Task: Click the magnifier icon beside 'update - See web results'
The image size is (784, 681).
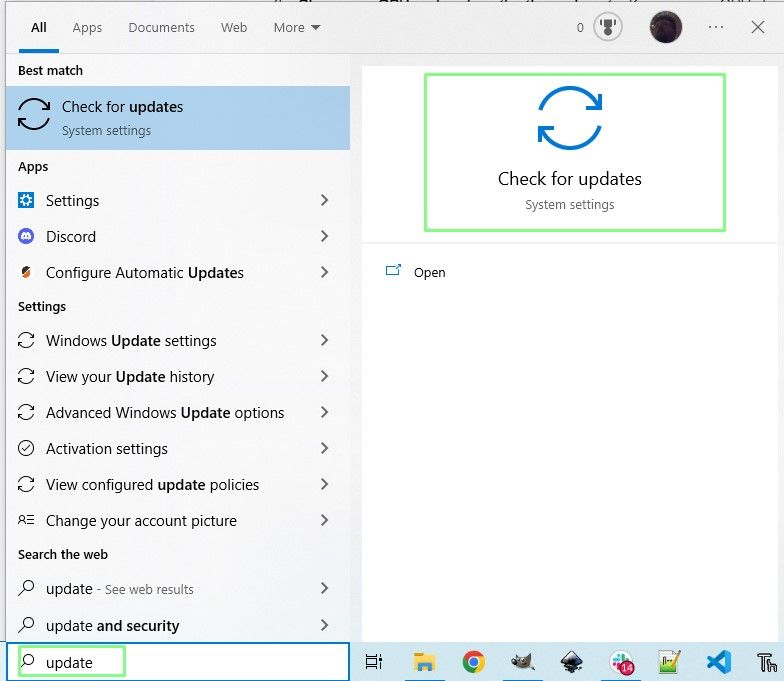Action: [26, 588]
